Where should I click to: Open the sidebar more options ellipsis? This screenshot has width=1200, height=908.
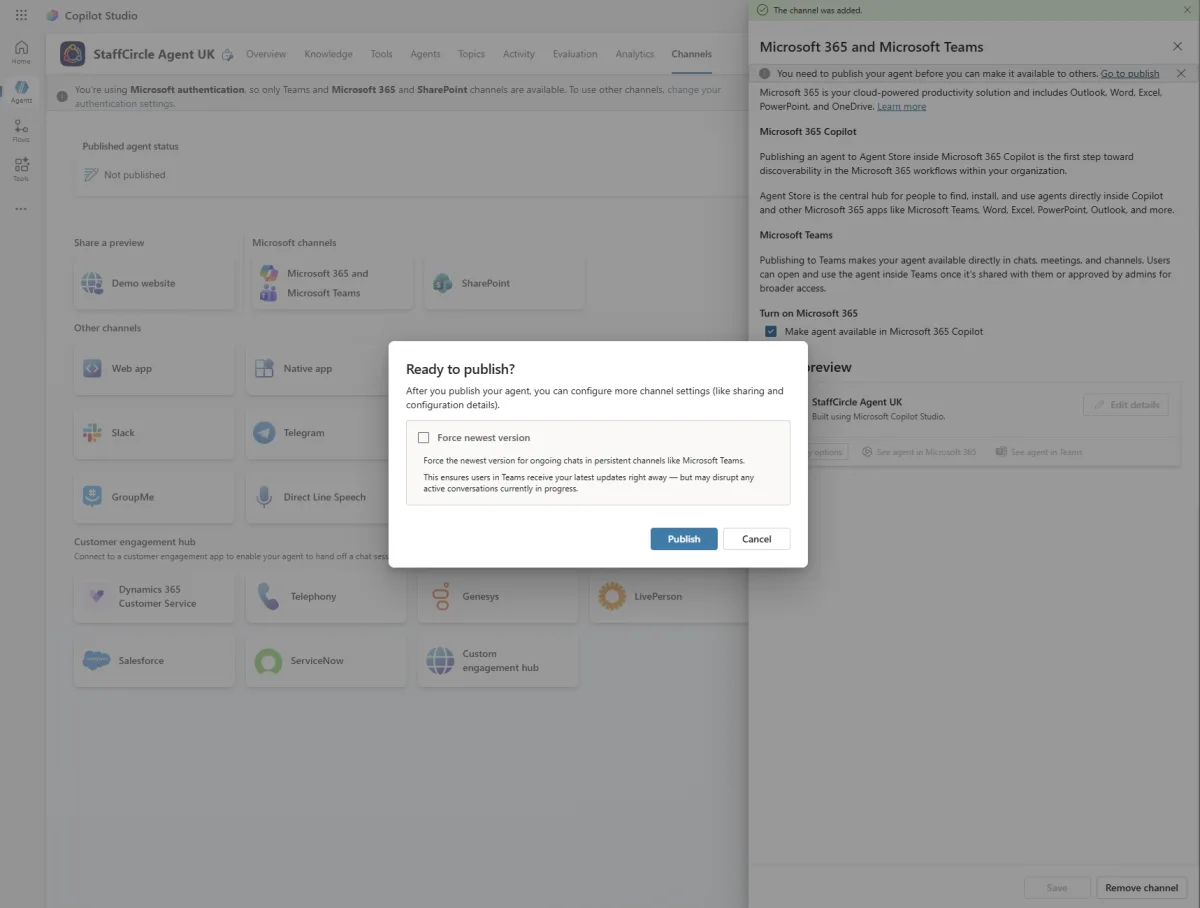click(21, 209)
